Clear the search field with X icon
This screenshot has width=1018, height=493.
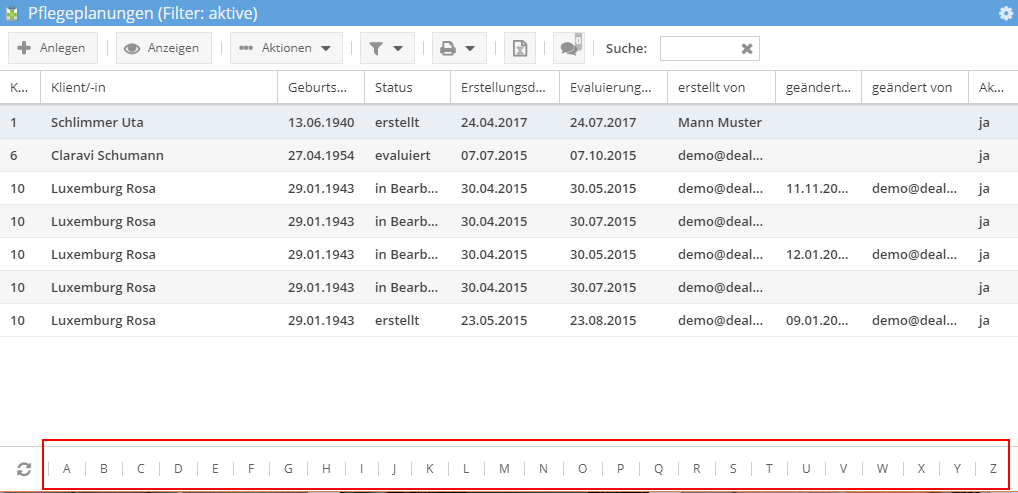746,49
